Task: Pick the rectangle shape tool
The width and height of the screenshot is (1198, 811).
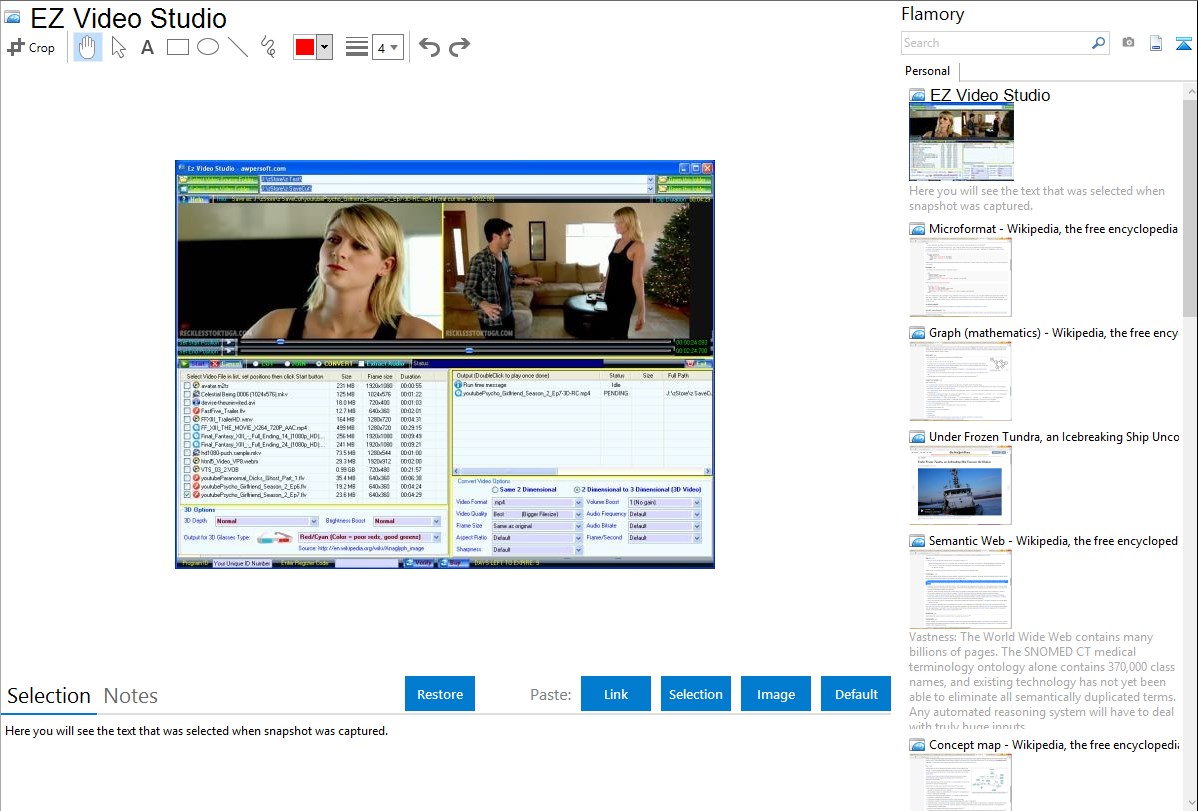Action: (178, 47)
